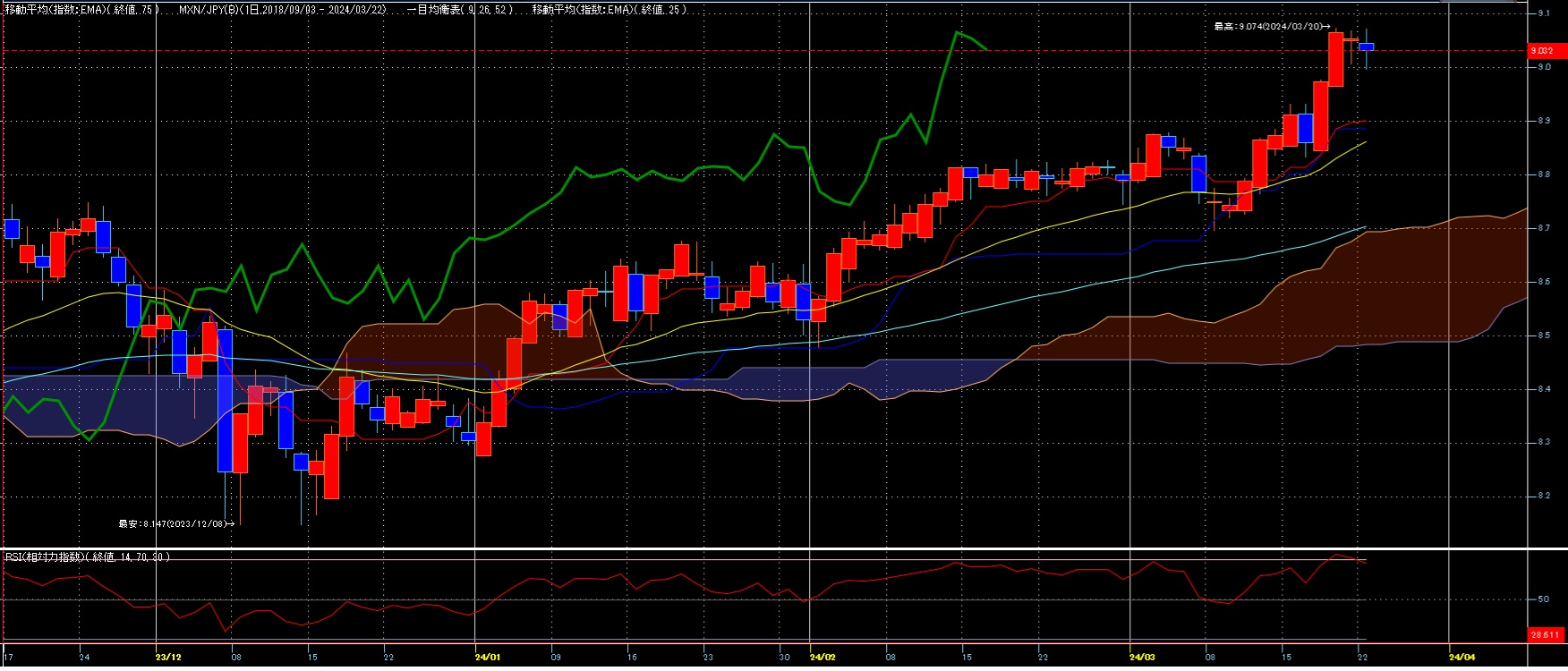Screen dimensions: 1568x671
Task: Click the 24/03 month label on time axis
Action: [1143, 657]
